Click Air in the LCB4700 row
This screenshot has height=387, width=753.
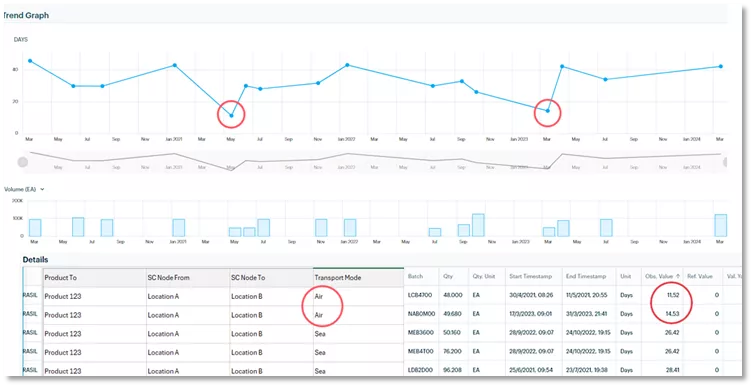point(318,296)
